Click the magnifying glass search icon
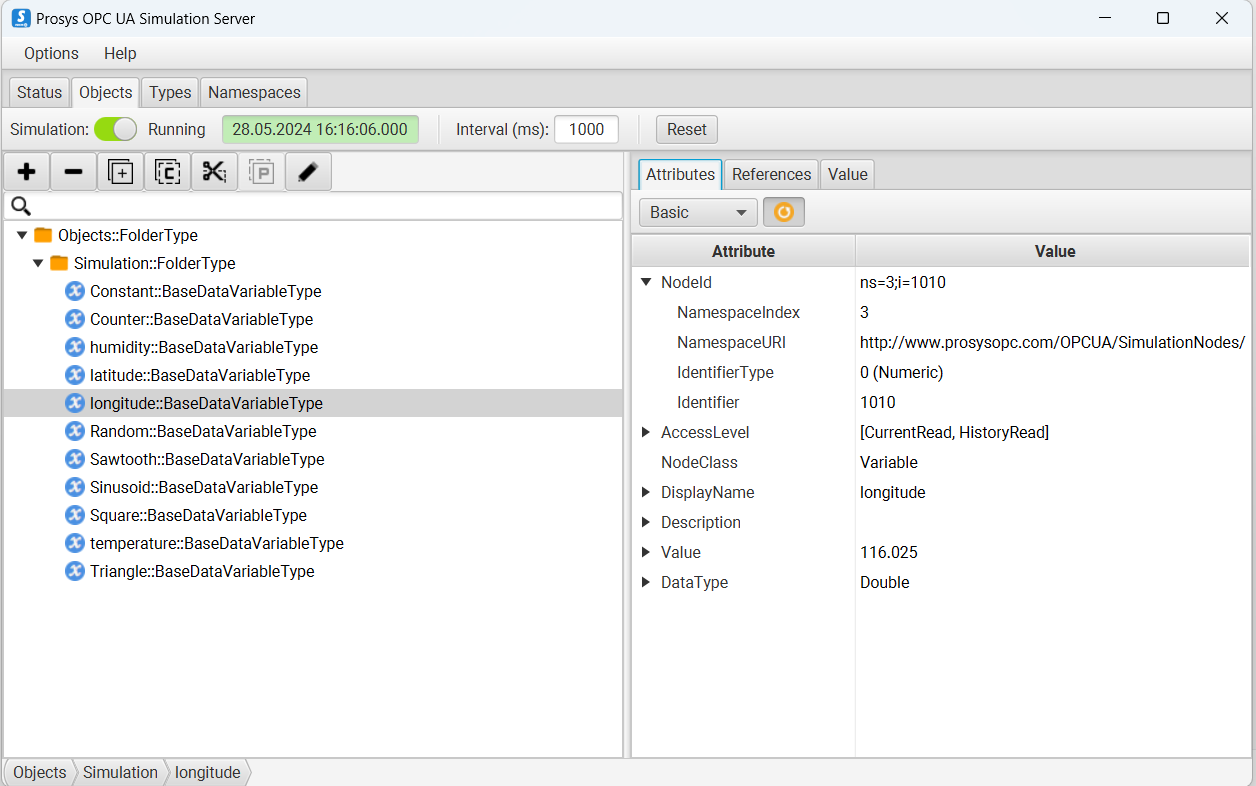Screen dimensions: 1256x786 (20, 206)
